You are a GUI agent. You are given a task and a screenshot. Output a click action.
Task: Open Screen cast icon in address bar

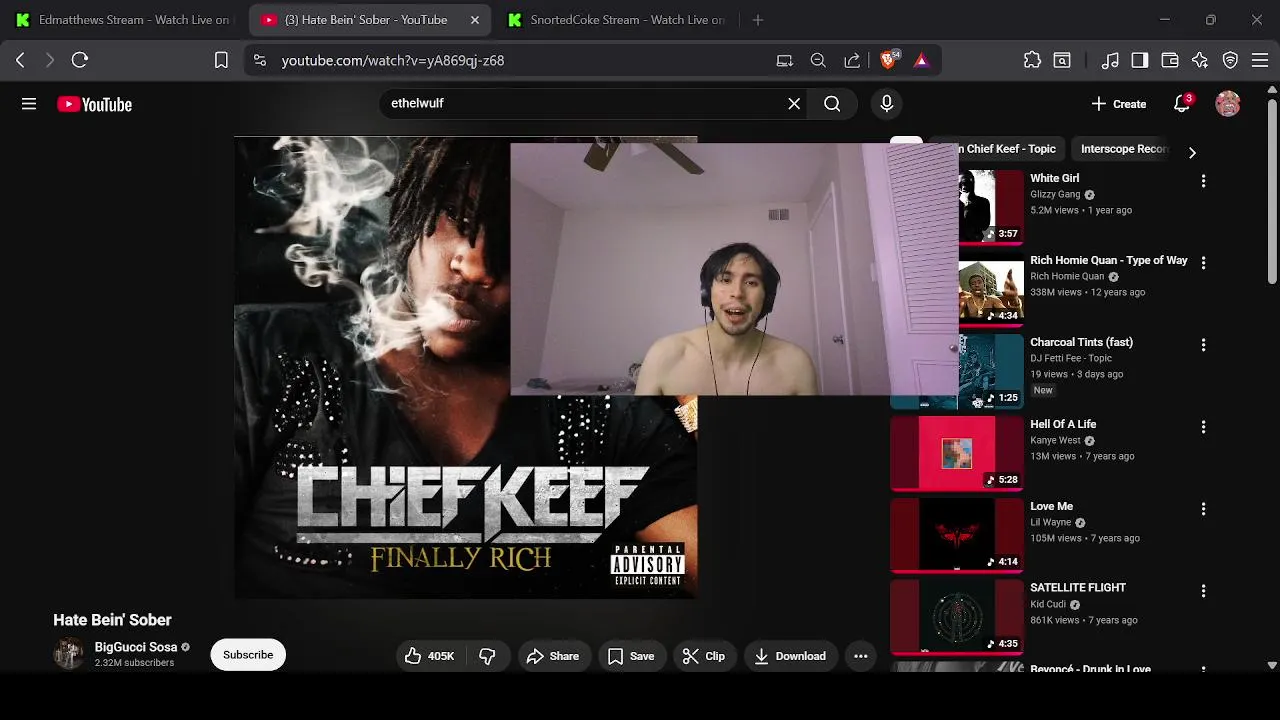pyautogui.click(x=785, y=60)
